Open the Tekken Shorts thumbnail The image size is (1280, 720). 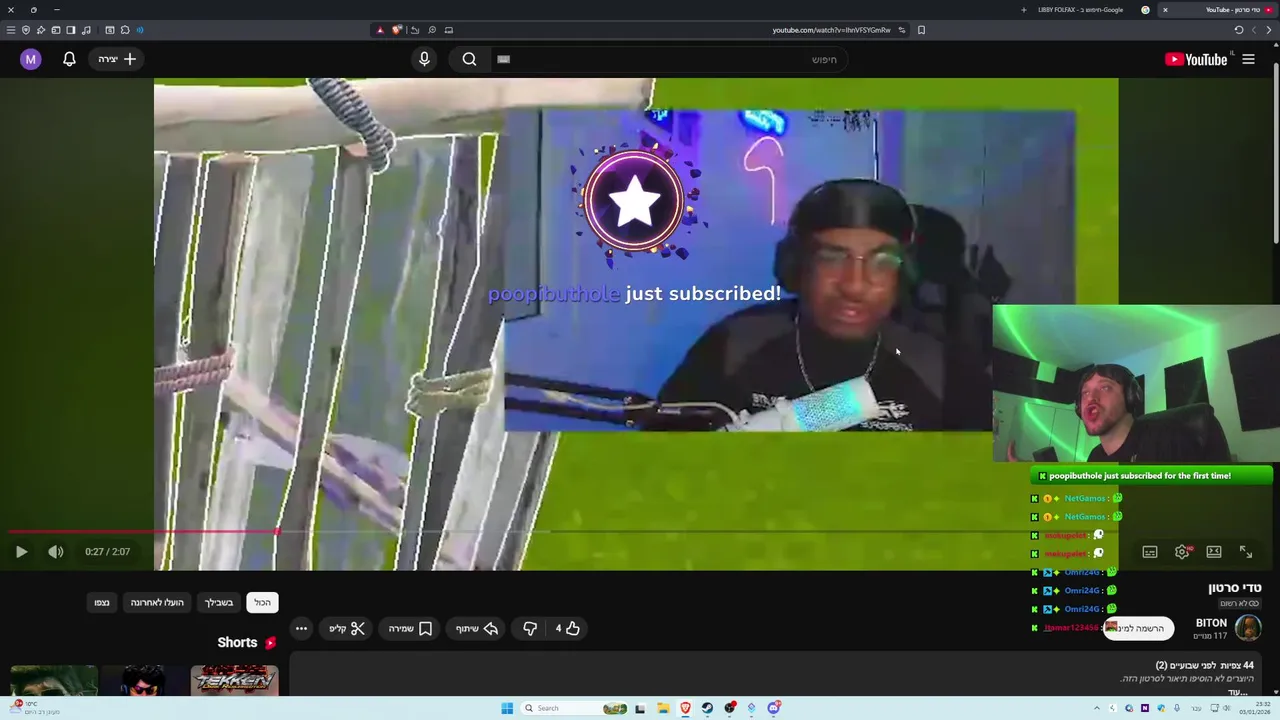(x=234, y=680)
